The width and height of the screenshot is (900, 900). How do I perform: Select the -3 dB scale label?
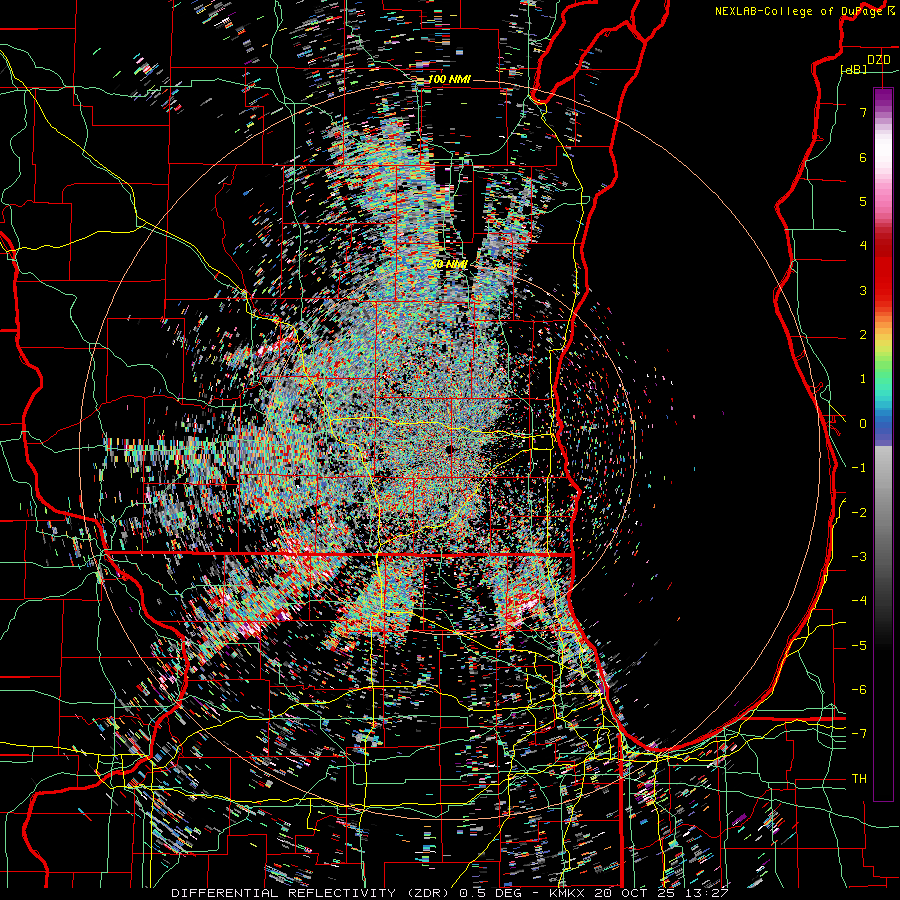(859, 557)
